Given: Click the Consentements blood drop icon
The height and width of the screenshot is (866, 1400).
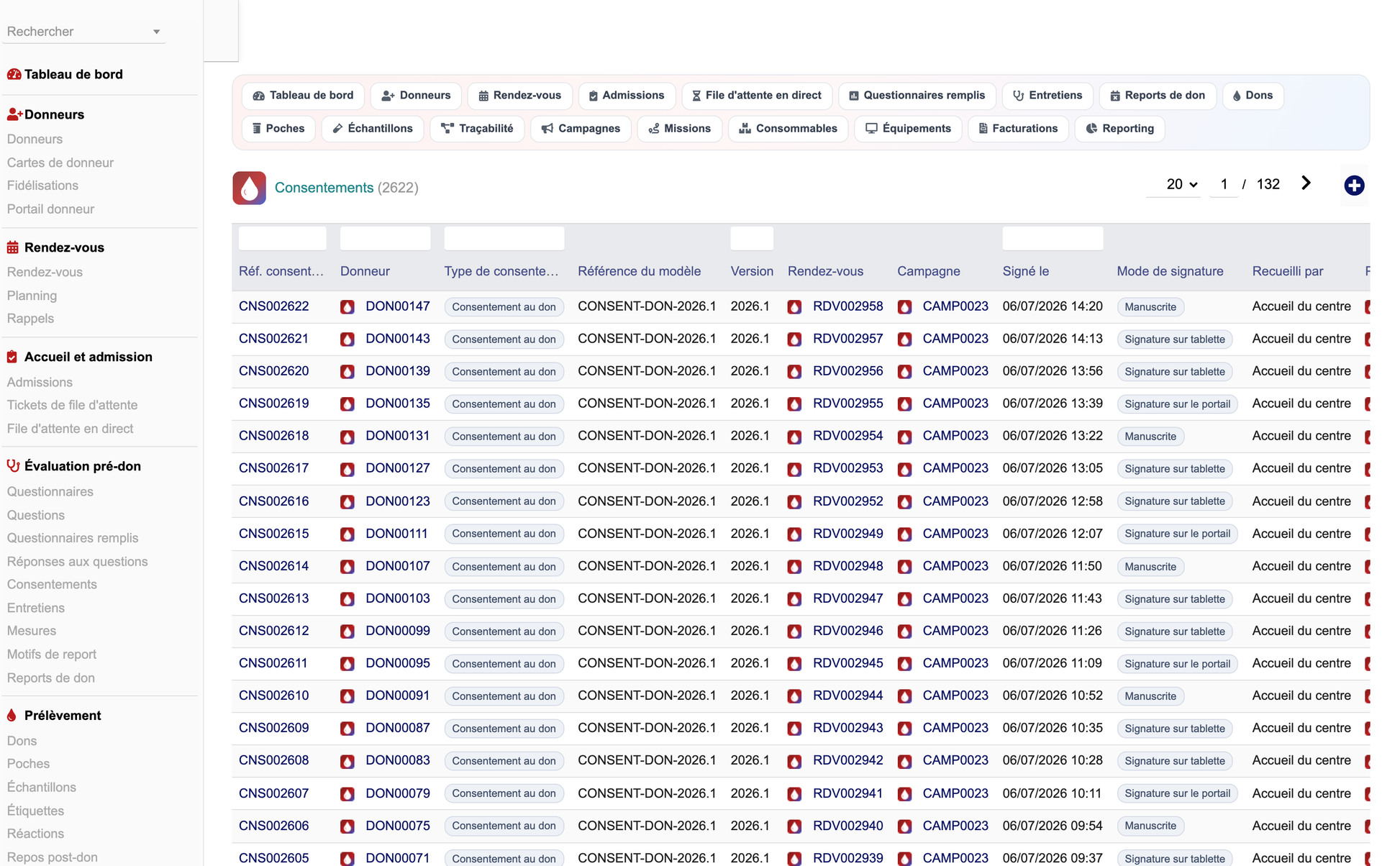Looking at the screenshot, I should point(249,188).
